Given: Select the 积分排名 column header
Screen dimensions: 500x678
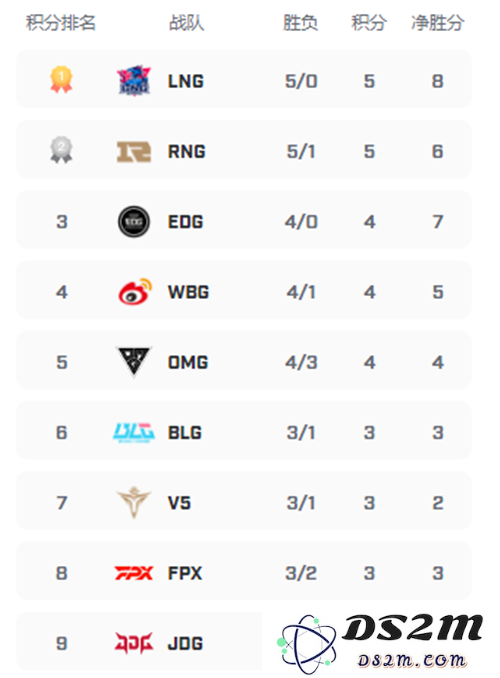Looking at the screenshot, I should pos(61,22).
